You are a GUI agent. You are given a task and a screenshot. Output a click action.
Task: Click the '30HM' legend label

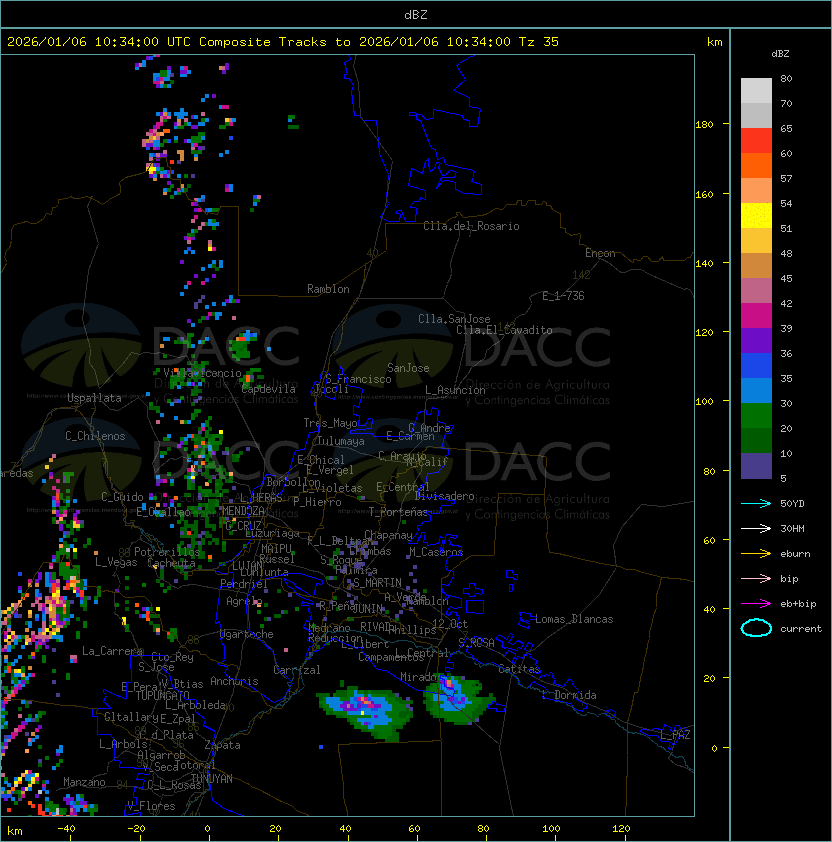click(x=792, y=528)
